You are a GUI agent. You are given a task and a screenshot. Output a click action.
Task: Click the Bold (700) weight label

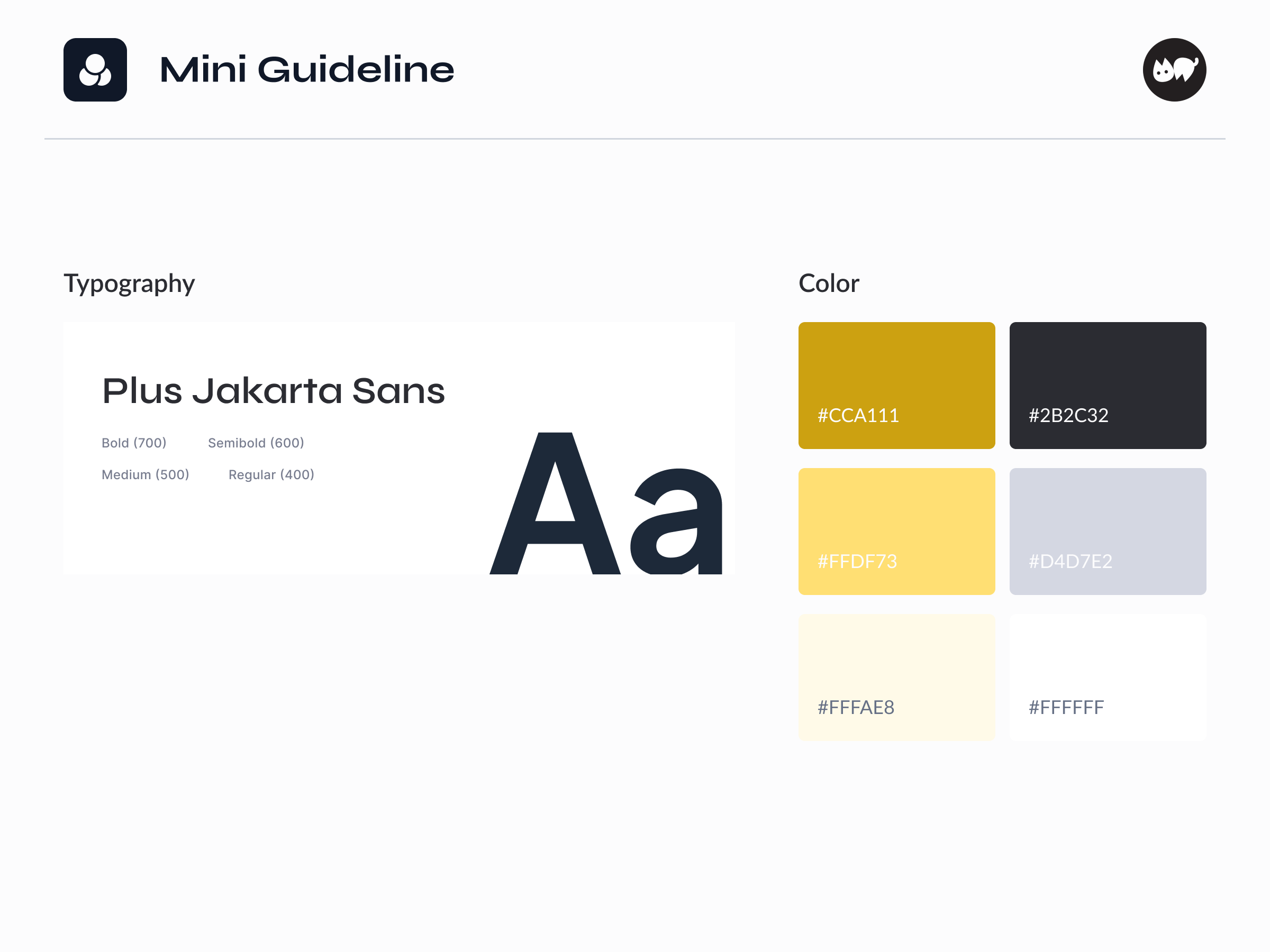134,443
